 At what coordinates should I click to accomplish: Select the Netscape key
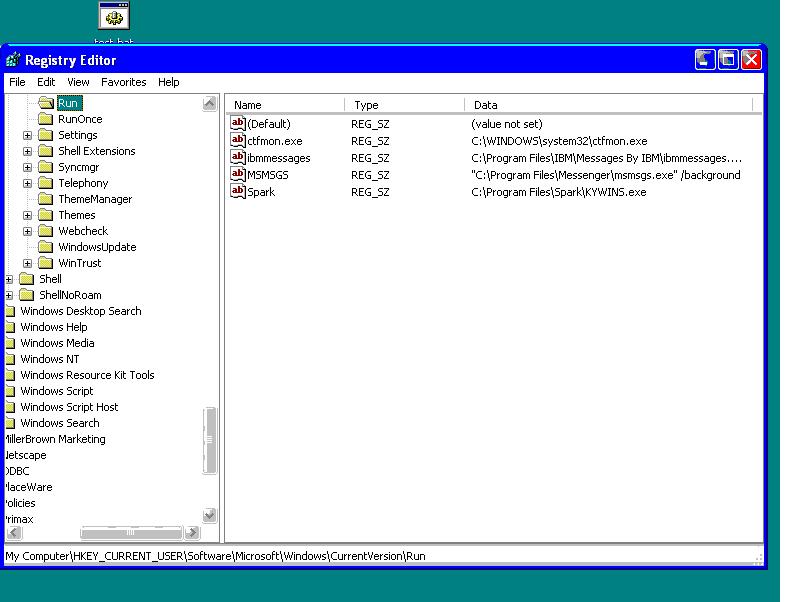point(26,455)
